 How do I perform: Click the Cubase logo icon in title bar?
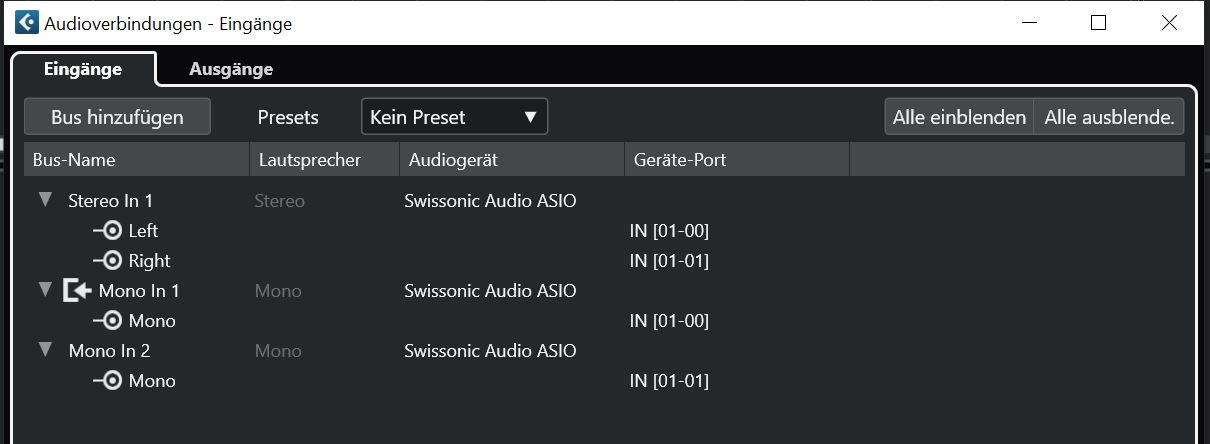tap(27, 23)
